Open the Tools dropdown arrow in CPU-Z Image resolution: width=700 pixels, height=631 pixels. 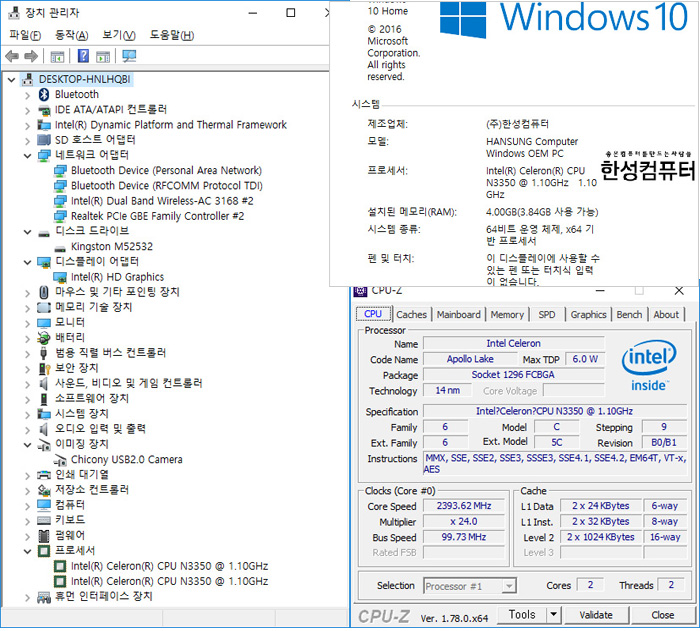[x=553, y=615]
